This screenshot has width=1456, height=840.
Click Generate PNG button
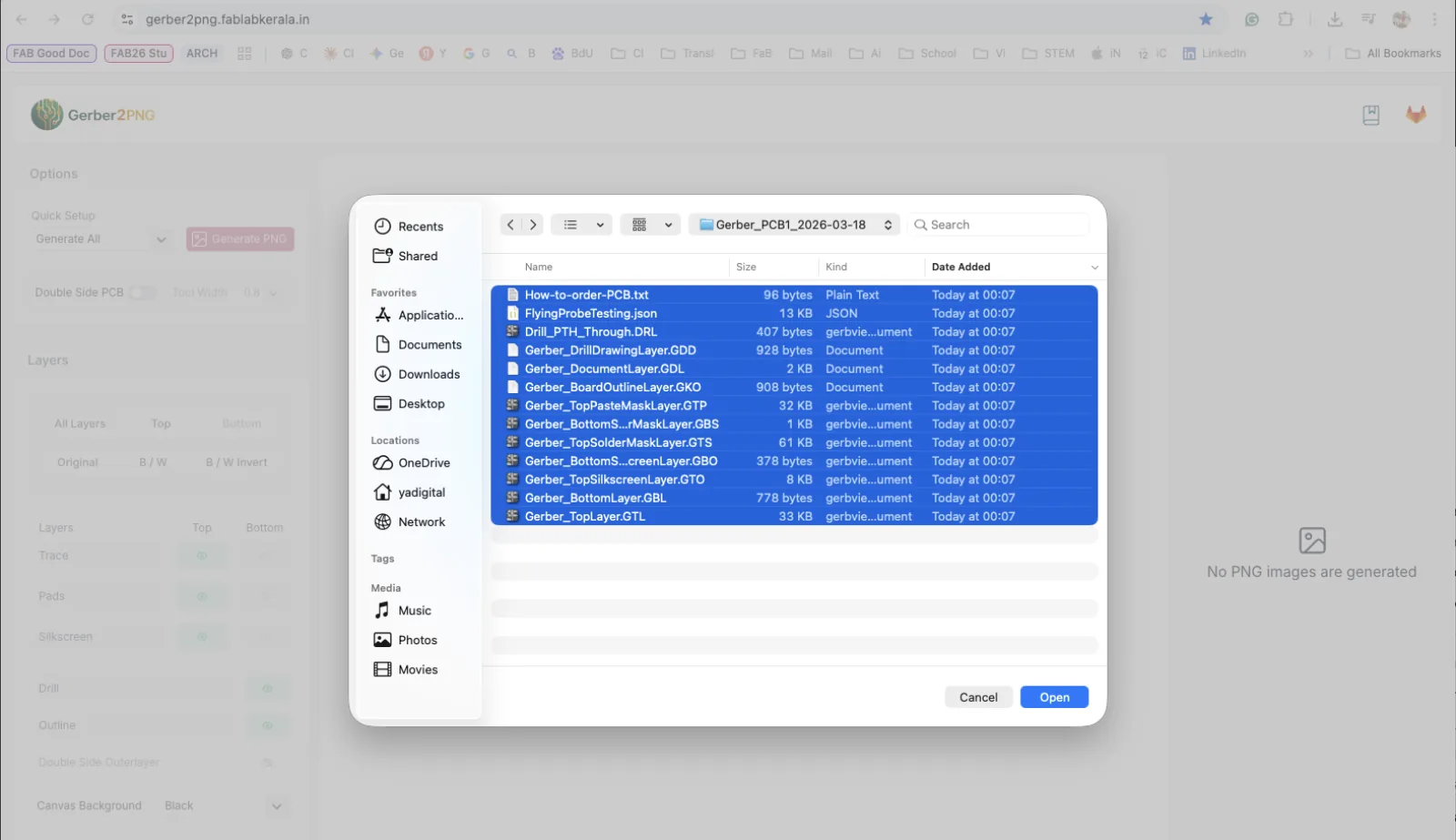(240, 239)
